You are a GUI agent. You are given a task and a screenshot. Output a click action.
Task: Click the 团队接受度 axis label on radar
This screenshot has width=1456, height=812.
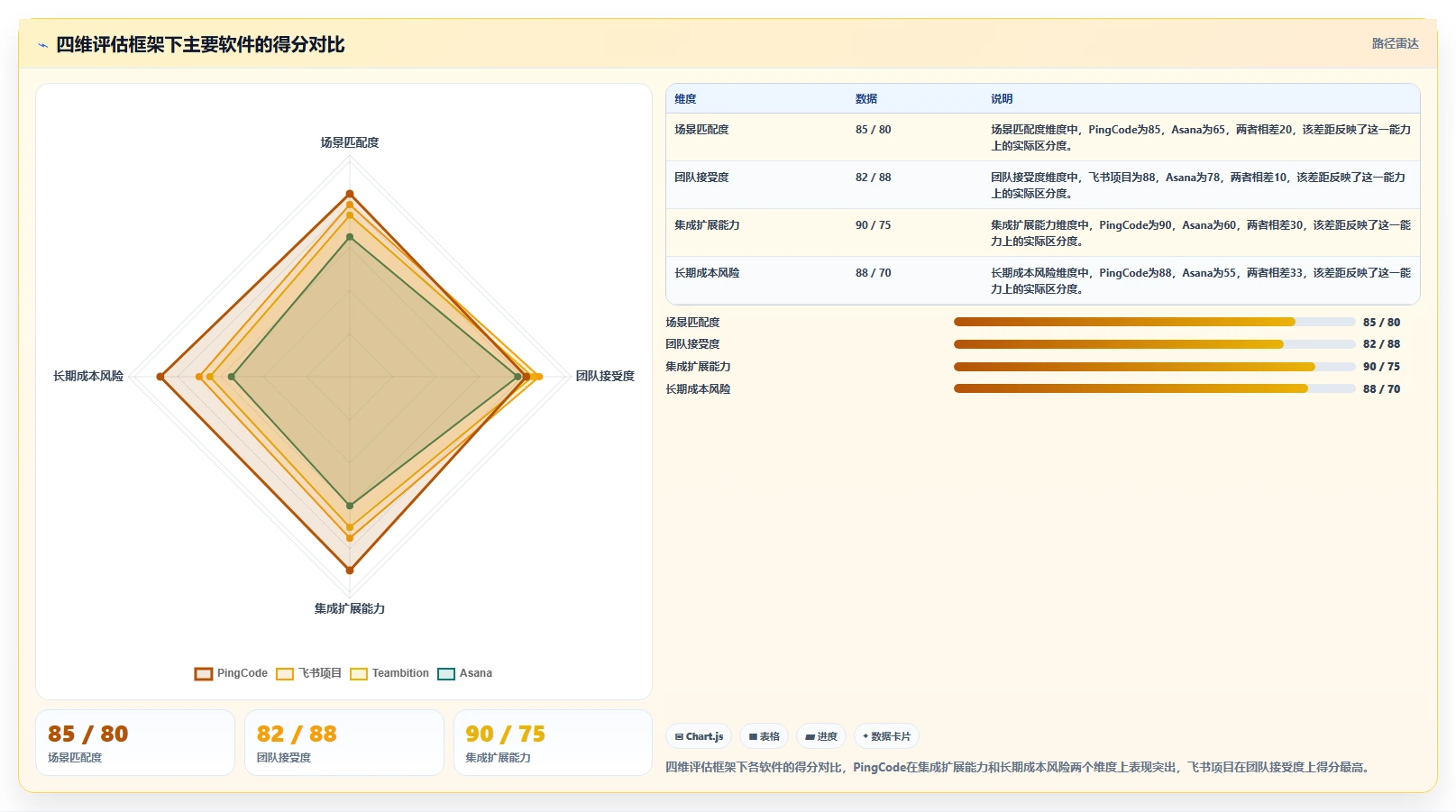click(x=605, y=376)
